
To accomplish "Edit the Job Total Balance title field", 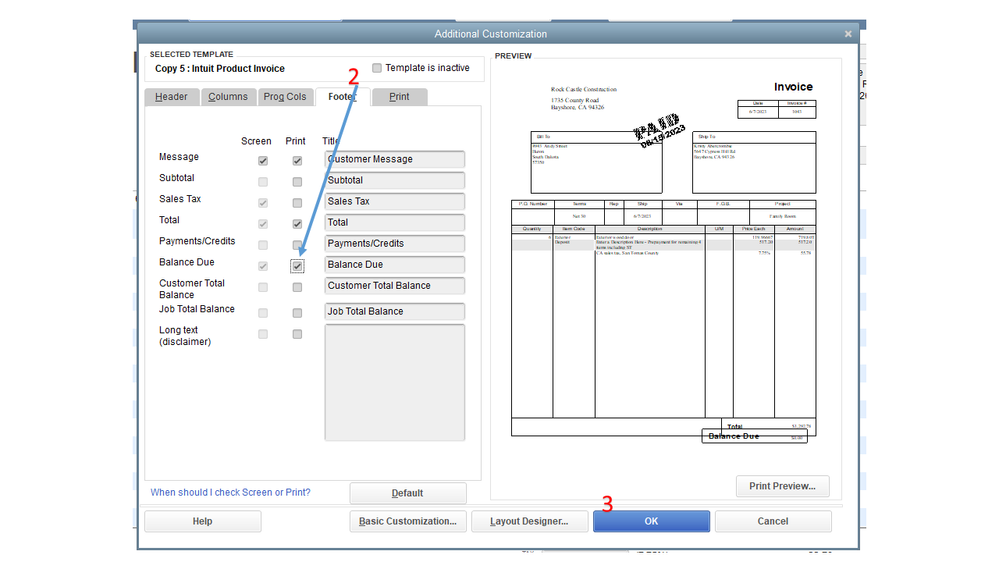I will pyautogui.click(x=394, y=312).
